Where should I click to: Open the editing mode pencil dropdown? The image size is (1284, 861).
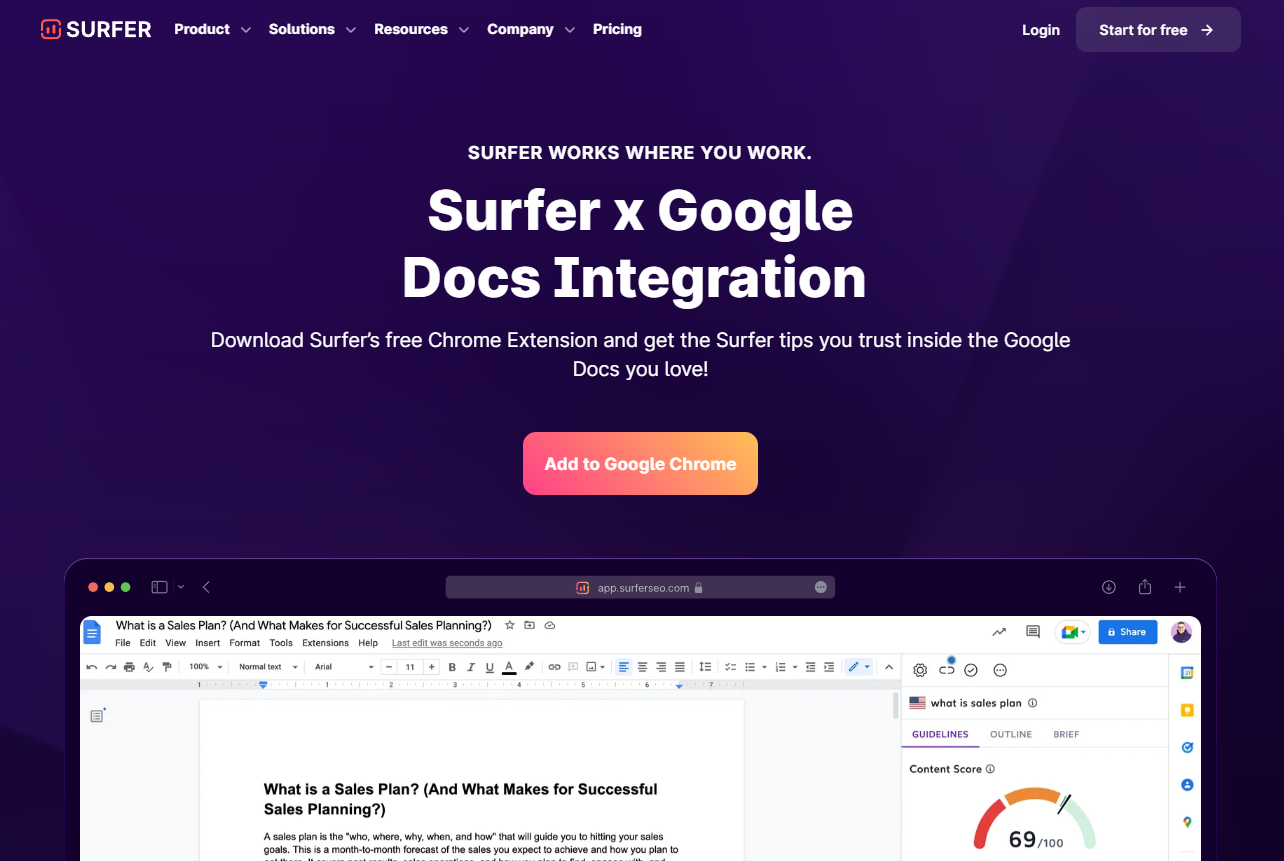[x=859, y=667]
